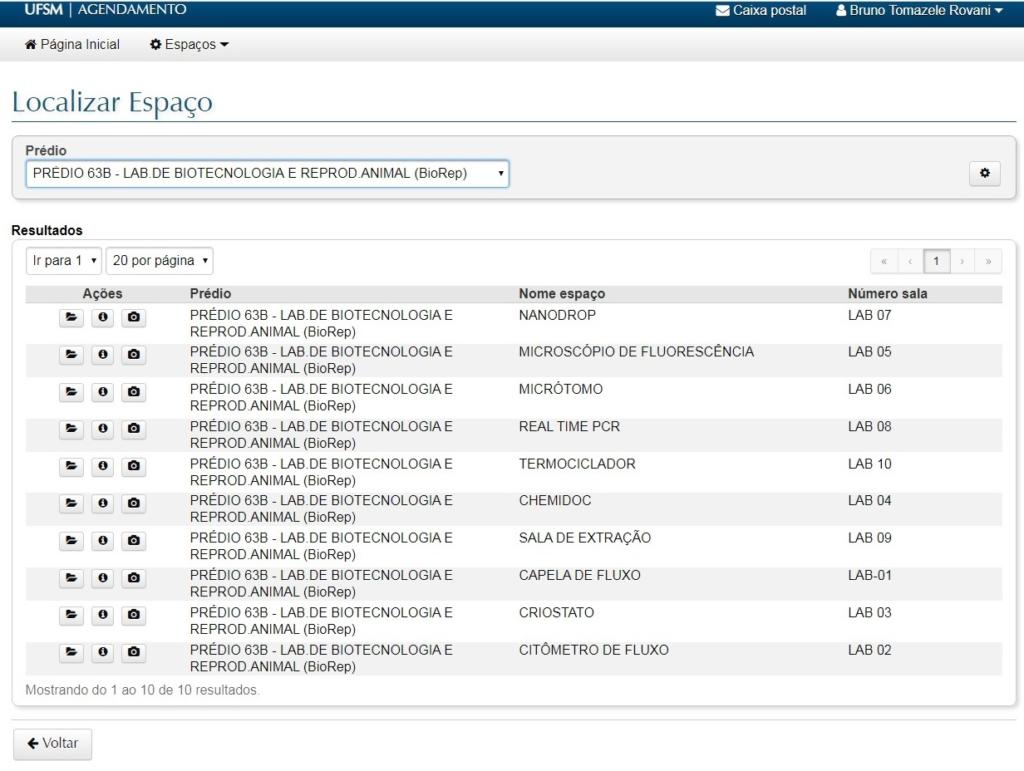The image size is (1024, 771).
Task: Expand the Prédio building dropdown
Action: click(x=267, y=173)
